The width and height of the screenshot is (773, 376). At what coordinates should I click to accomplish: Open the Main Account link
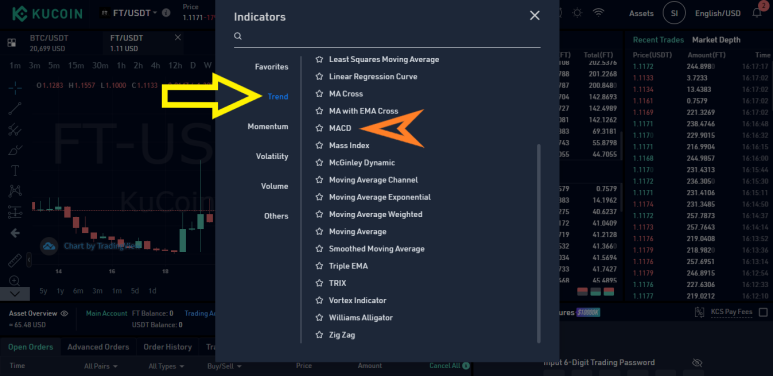point(106,313)
